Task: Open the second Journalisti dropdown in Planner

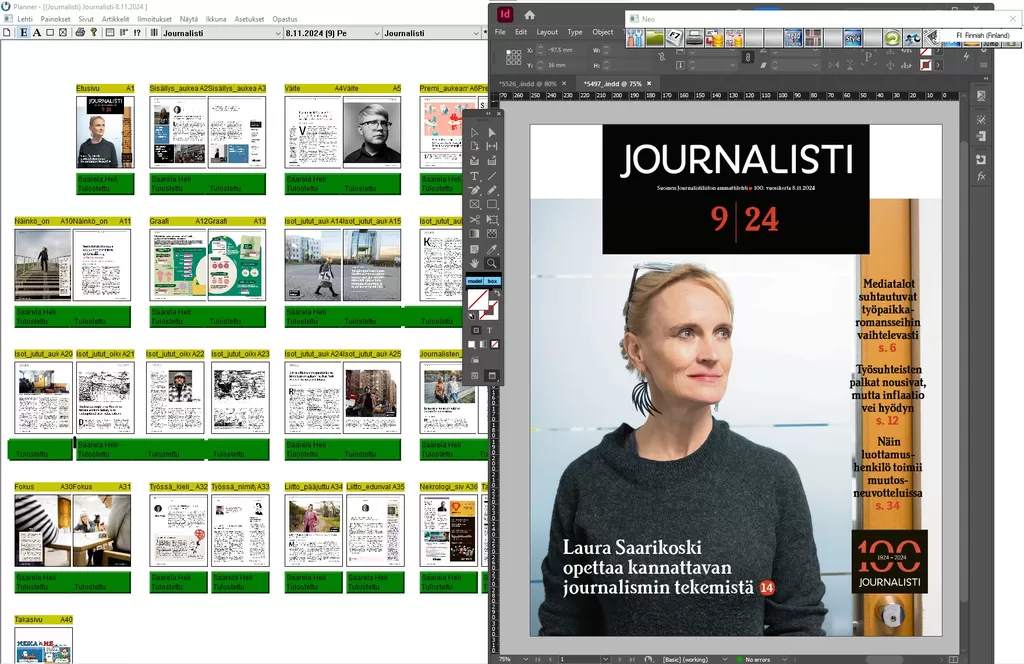Action: click(432, 33)
